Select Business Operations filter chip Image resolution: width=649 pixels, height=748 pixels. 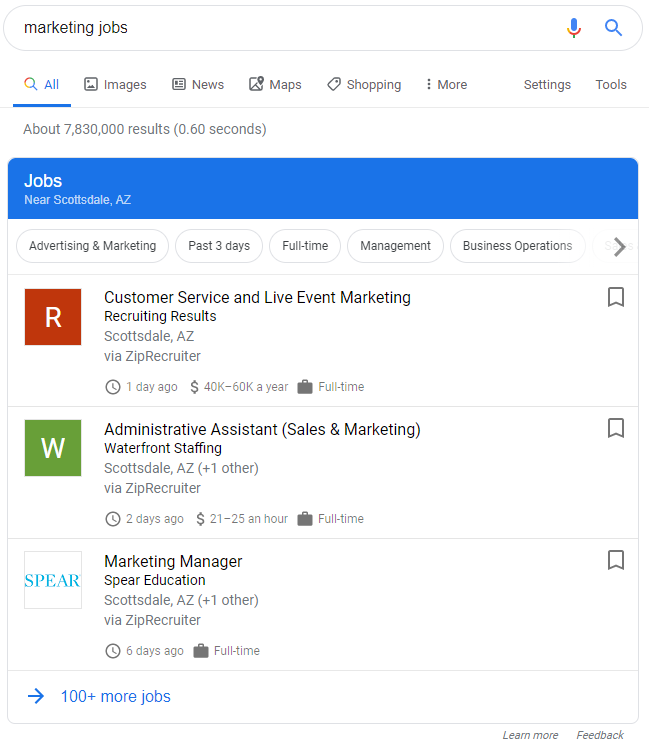pyautogui.click(x=517, y=246)
